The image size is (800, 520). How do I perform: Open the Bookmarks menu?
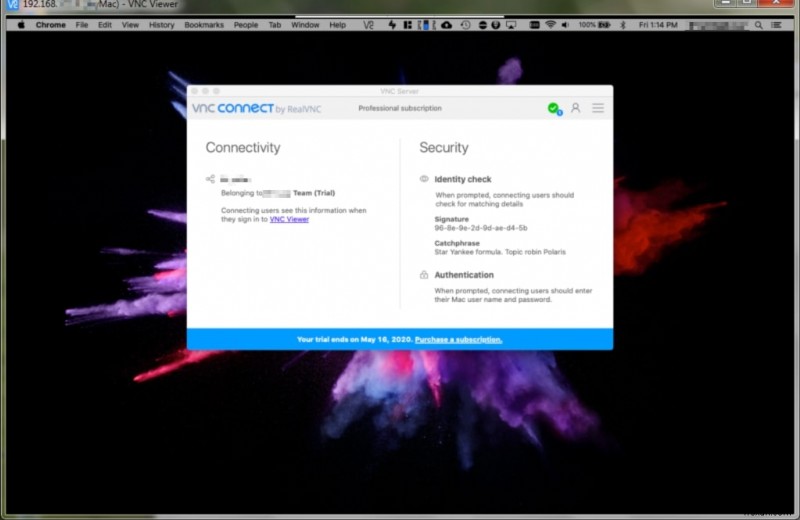204,24
